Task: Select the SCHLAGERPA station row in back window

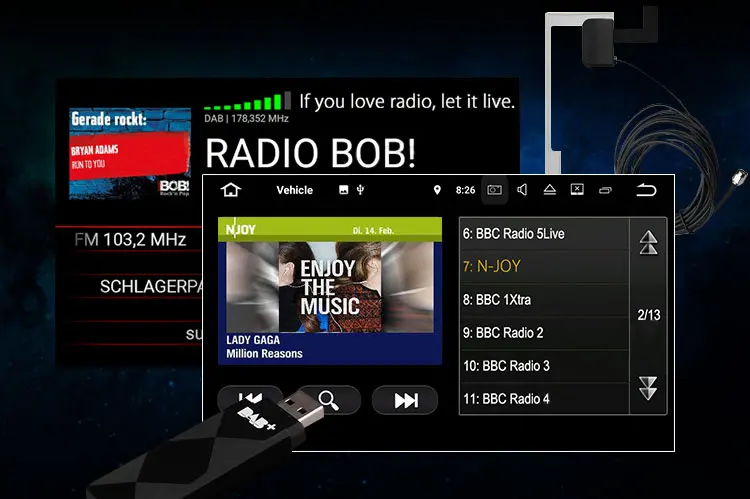Action: (151, 286)
